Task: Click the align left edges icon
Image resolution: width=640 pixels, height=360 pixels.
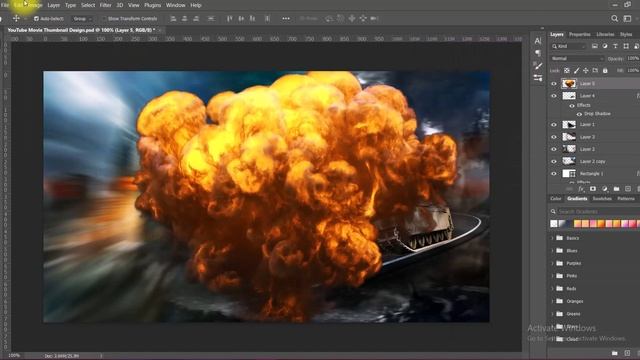Action: (173, 18)
